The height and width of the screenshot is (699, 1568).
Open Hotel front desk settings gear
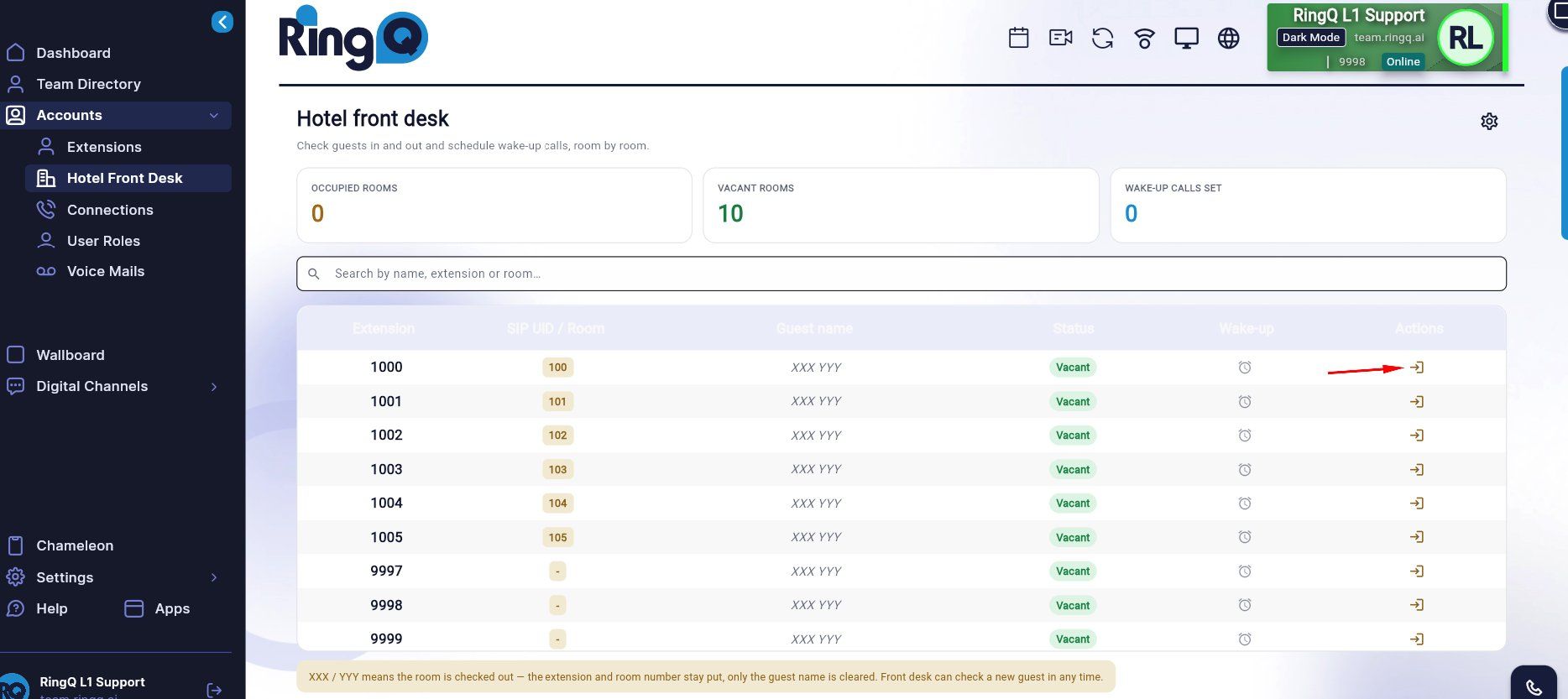1489,122
